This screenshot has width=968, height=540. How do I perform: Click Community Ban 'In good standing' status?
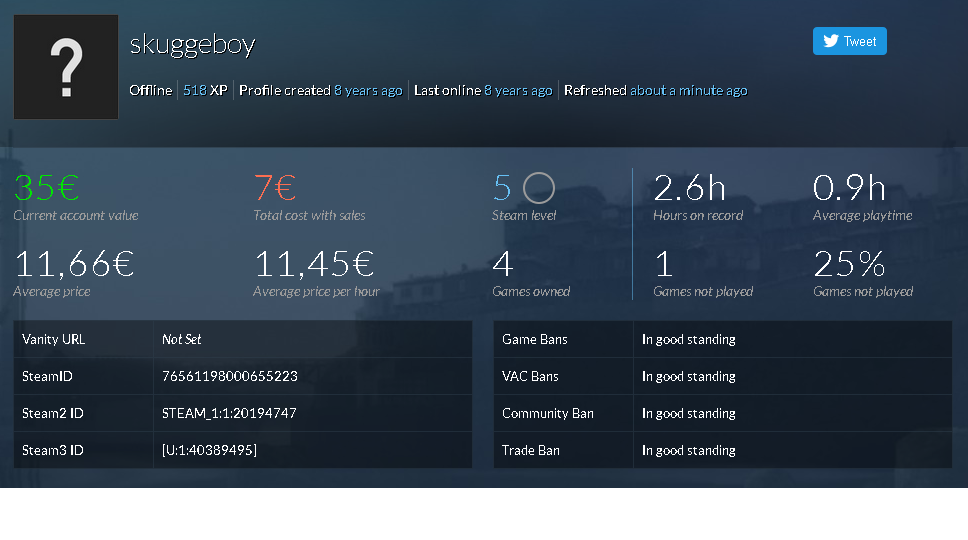point(688,413)
